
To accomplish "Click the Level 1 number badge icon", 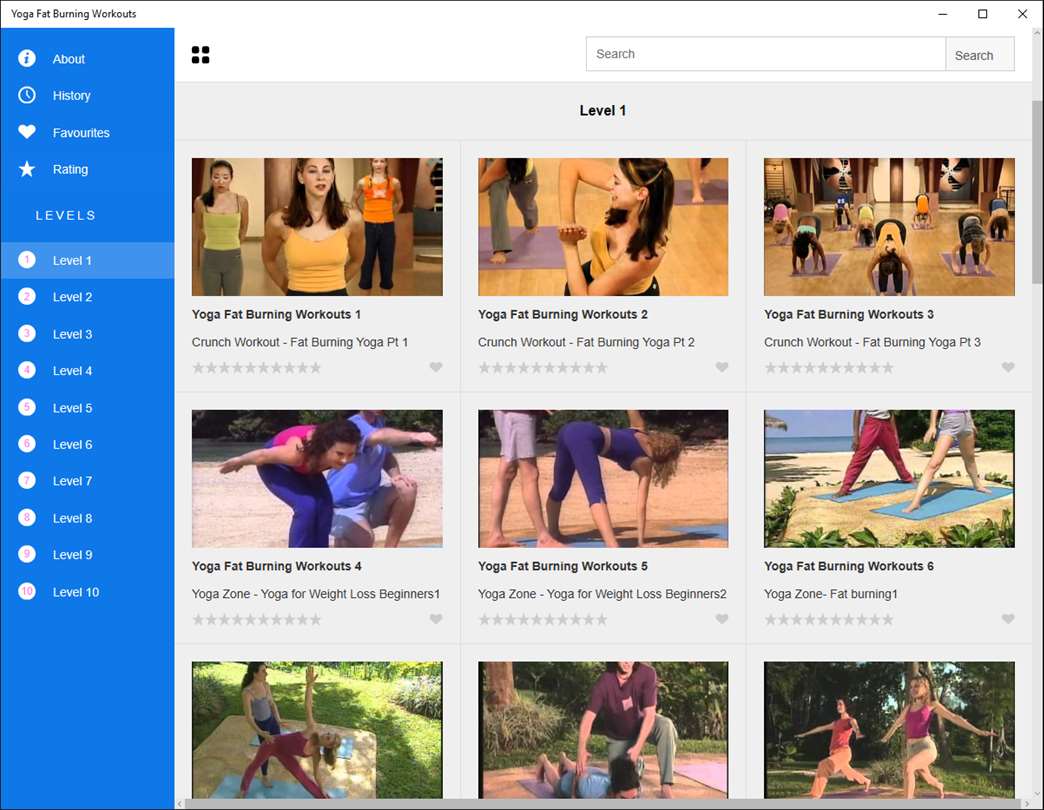I will pos(27,260).
